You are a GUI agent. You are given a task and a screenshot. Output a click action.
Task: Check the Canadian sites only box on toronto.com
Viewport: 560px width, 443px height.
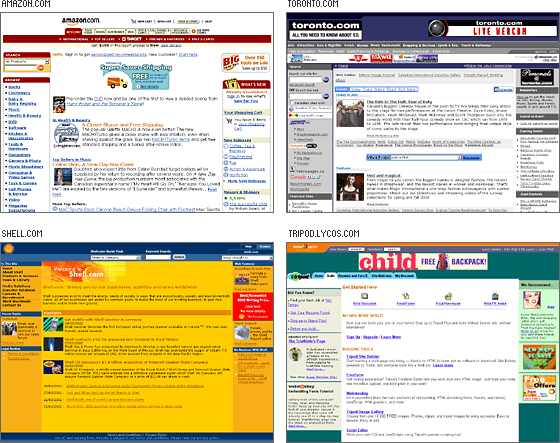[291, 103]
